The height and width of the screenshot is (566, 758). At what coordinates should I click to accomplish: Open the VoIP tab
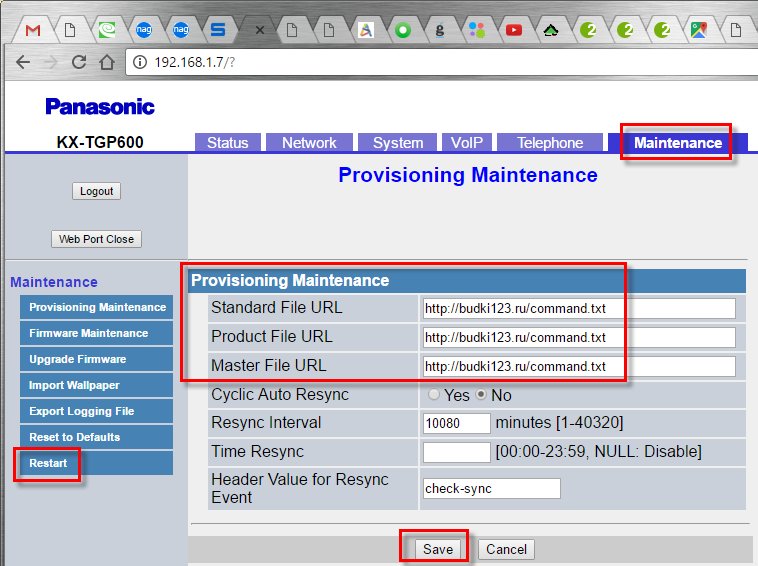tap(466, 143)
